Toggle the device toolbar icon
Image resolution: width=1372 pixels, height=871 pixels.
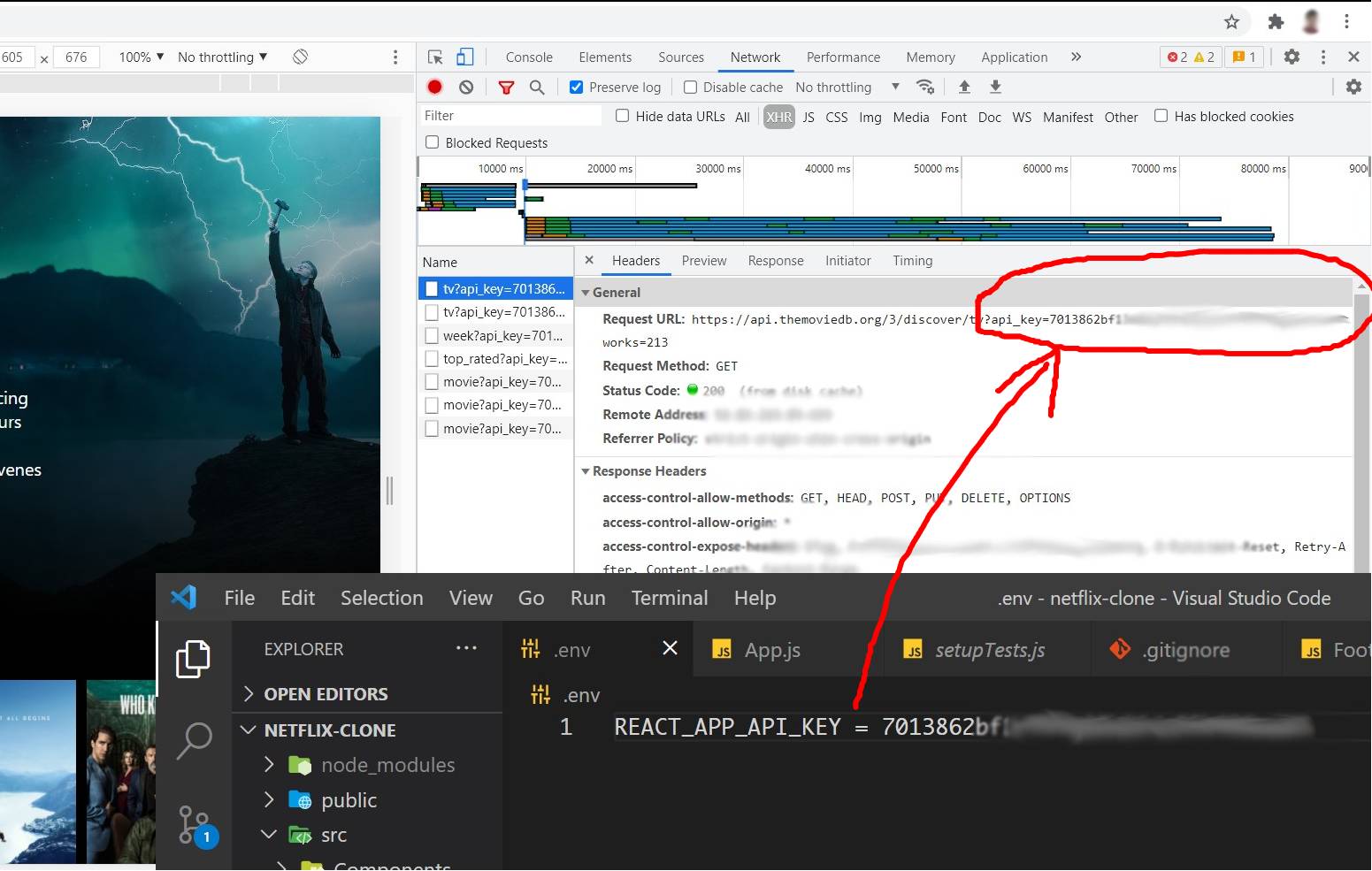(465, 57)
